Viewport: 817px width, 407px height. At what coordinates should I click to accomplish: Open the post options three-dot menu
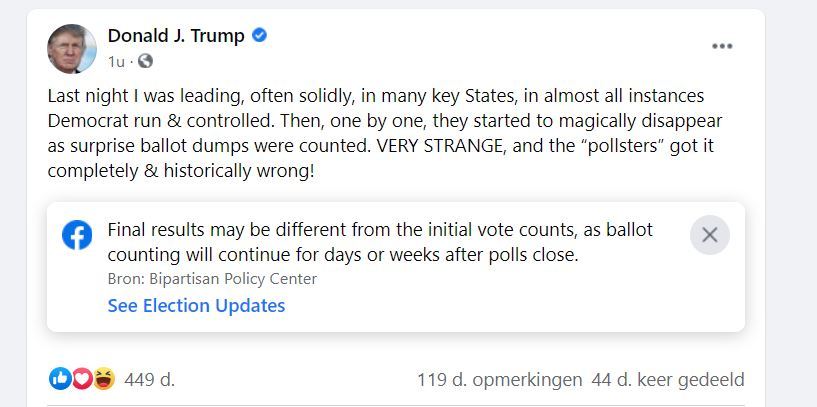(x=722, y=46)
